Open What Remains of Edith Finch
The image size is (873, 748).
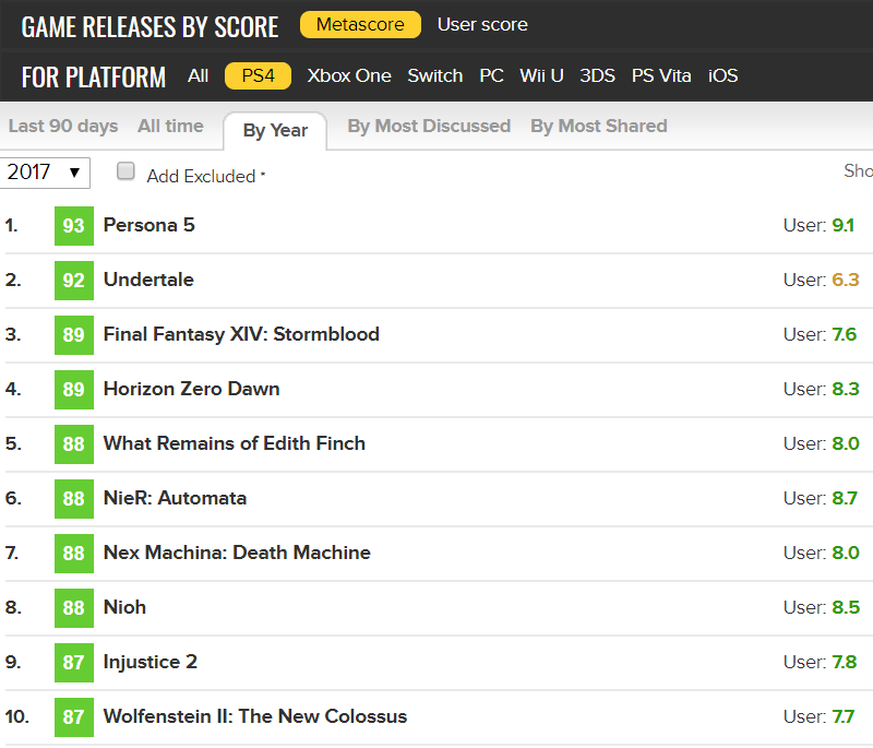pos(234,443)
